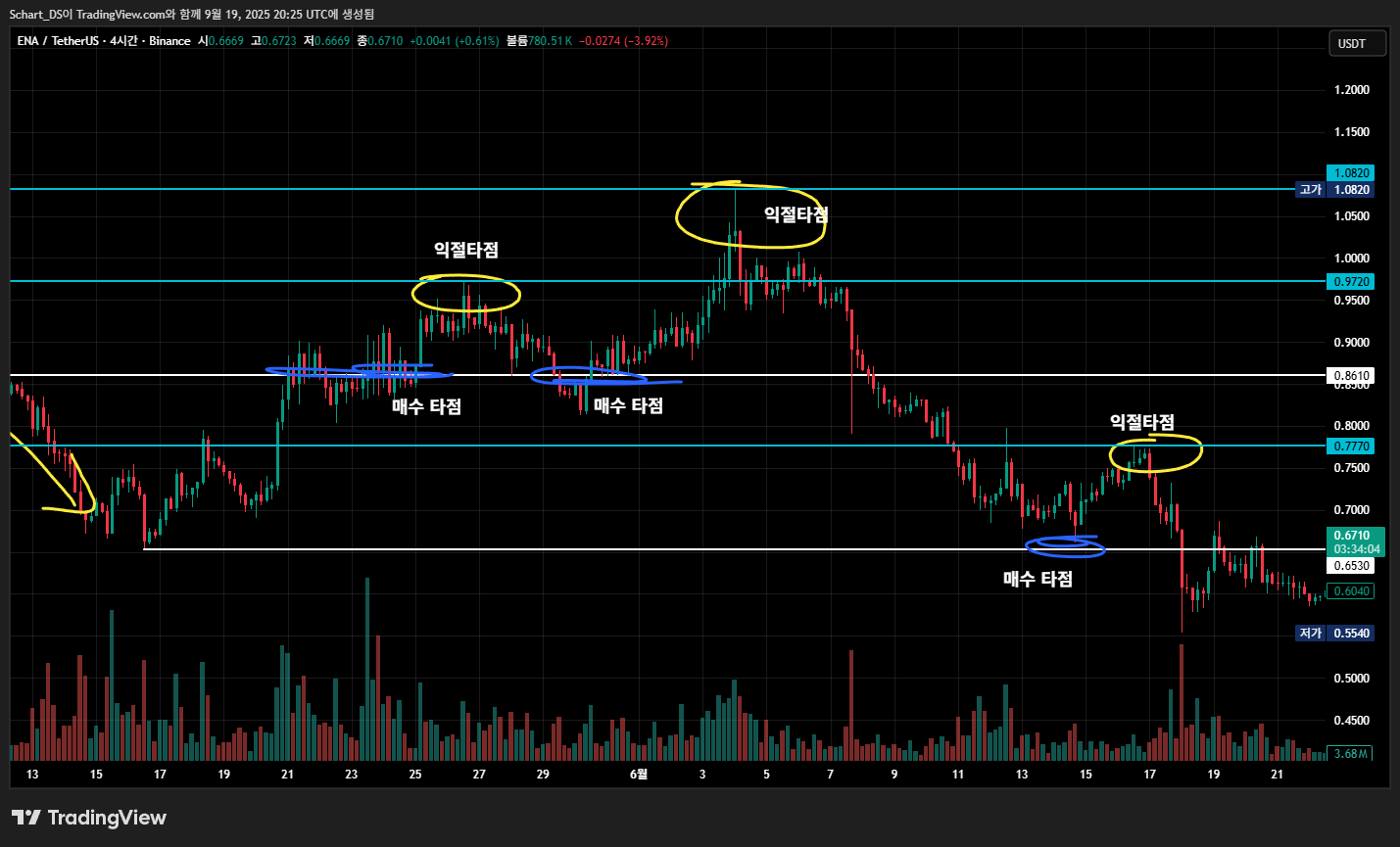Click the 1.2000 price scale value
The width and height of the screenshot is (1400, 847).
tap(1352, 90)
